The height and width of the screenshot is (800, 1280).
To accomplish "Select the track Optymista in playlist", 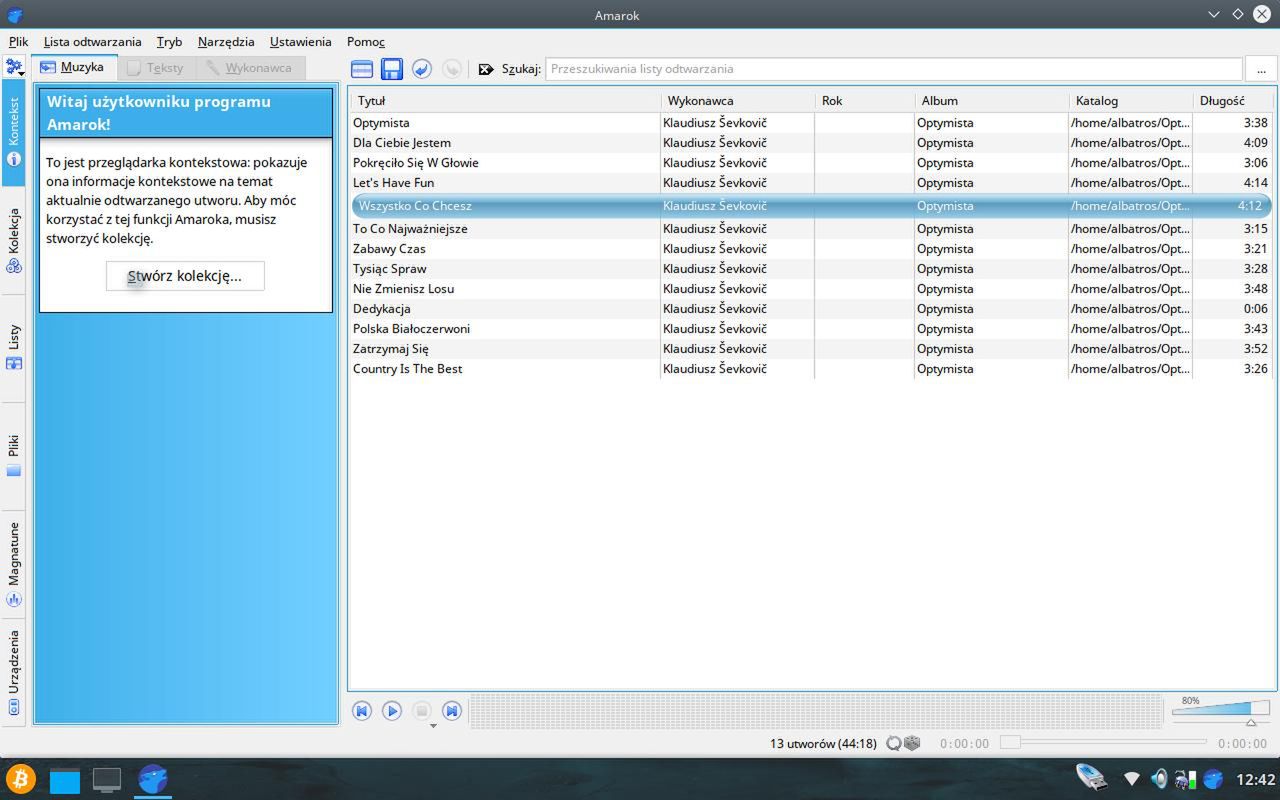I will tap(811, 123).
